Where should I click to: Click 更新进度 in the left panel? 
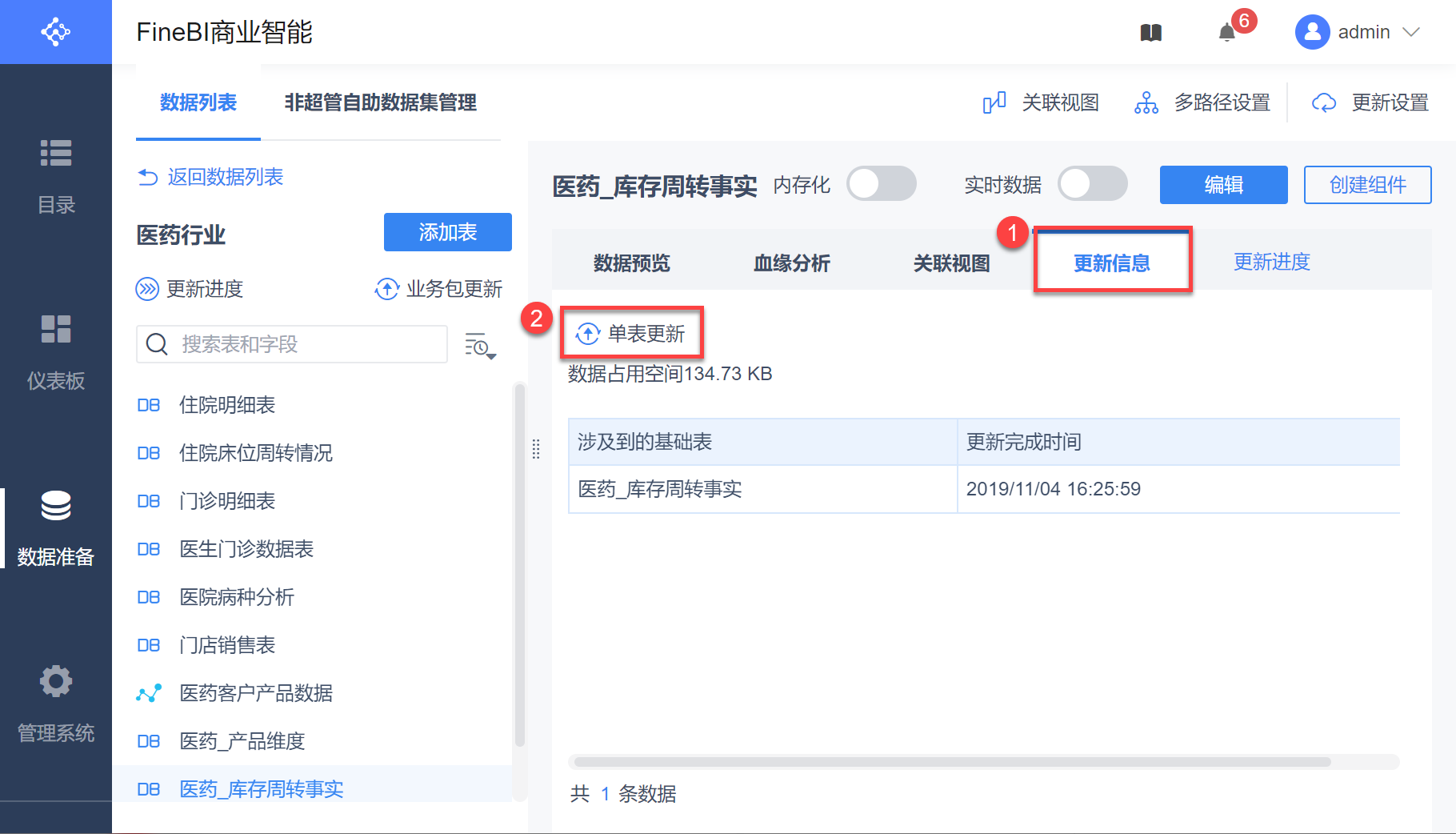[x=190, y=289]
